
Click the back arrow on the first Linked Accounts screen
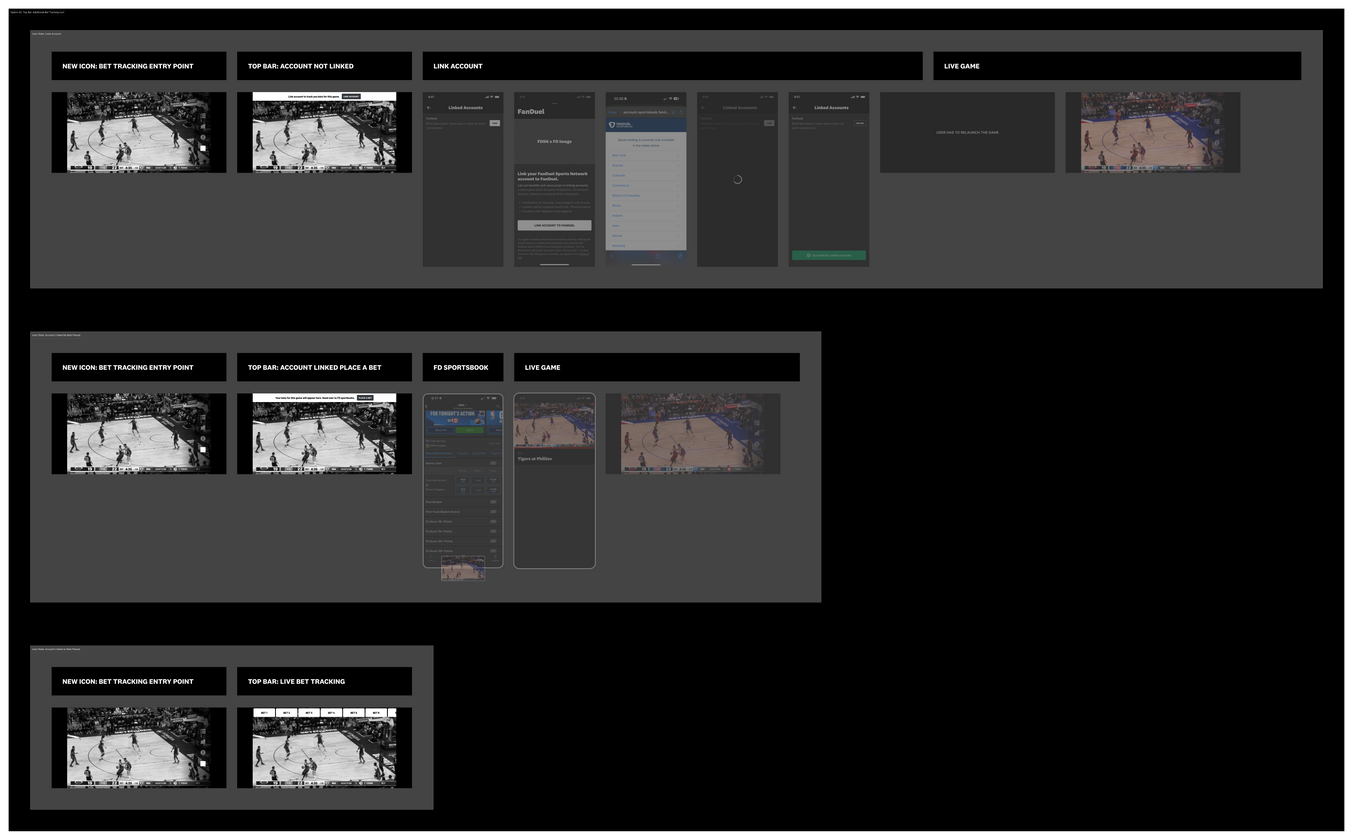point(428,107)
